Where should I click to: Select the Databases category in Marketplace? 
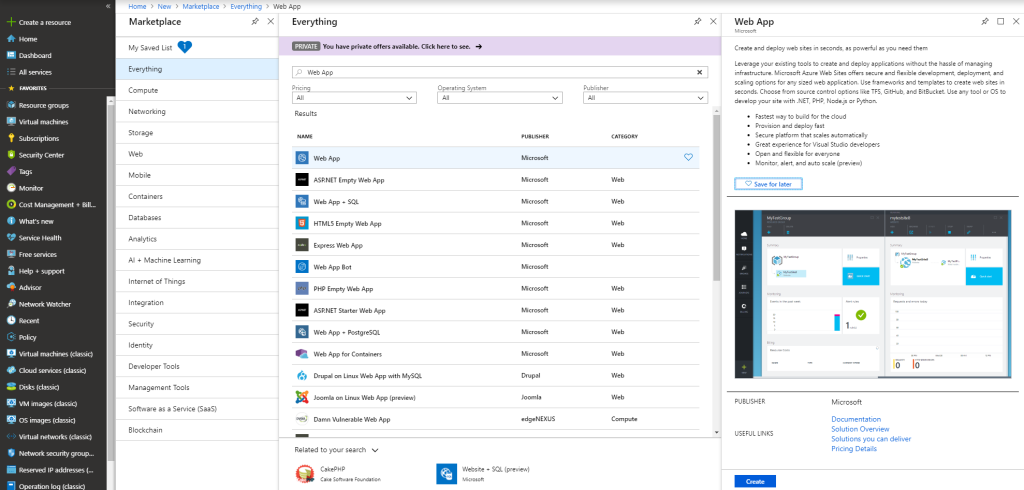[197, 218]
